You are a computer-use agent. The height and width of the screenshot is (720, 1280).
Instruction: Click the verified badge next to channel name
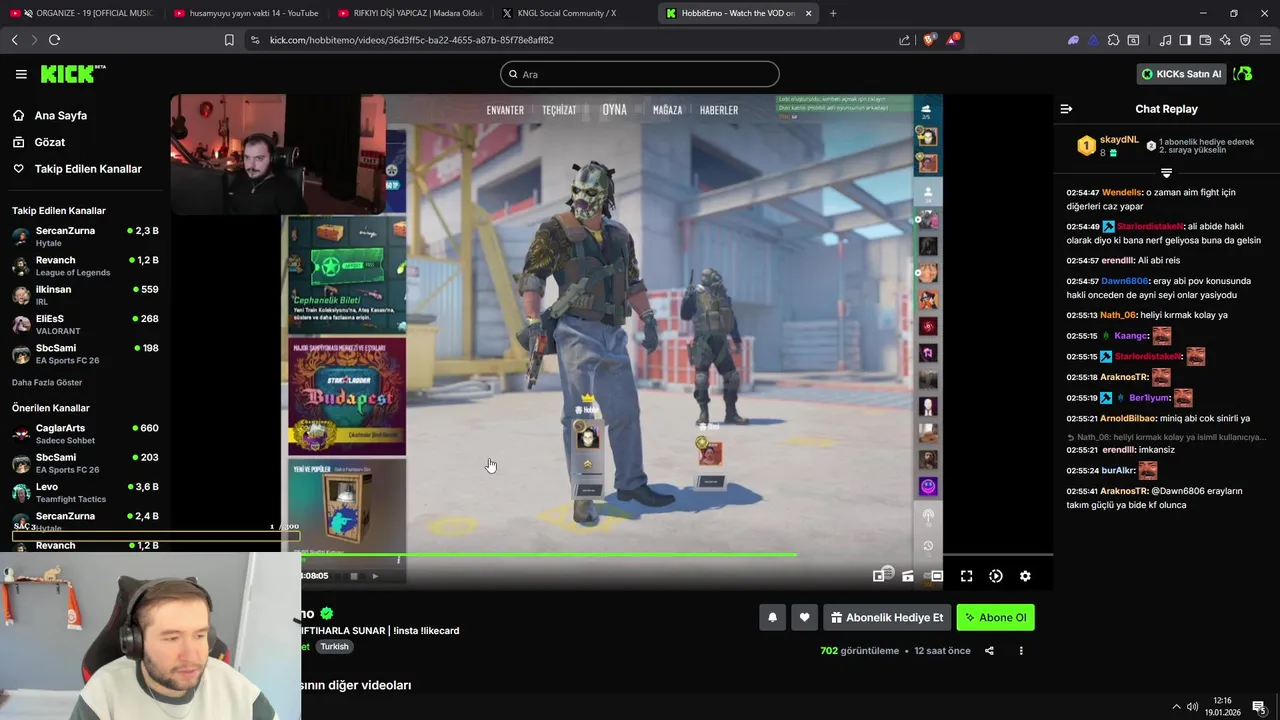coord(327,614)
